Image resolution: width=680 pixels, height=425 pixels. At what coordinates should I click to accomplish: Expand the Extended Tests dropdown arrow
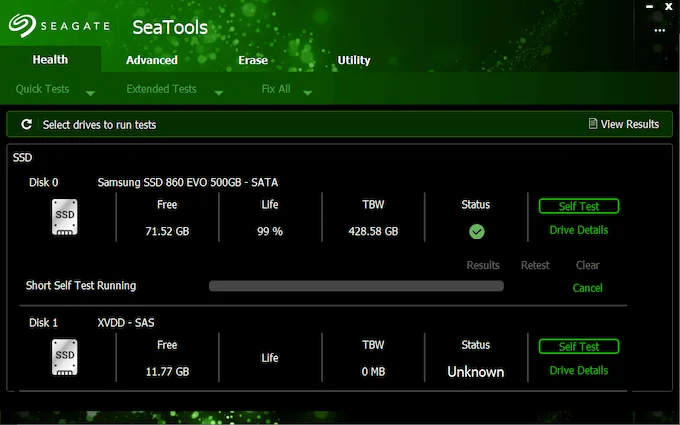point(219,93)
